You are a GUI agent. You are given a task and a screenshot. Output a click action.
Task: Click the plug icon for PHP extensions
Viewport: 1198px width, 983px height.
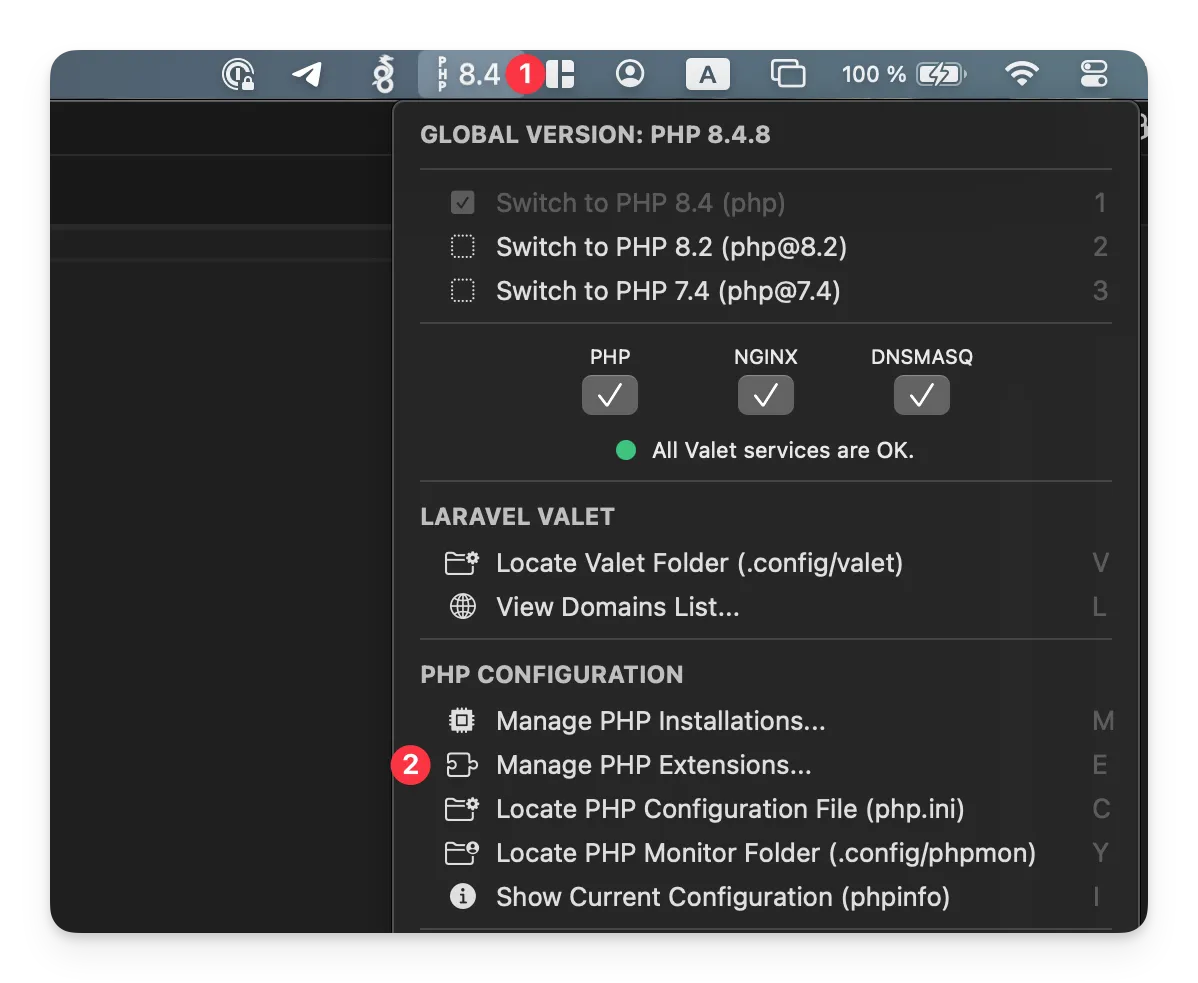462,765
